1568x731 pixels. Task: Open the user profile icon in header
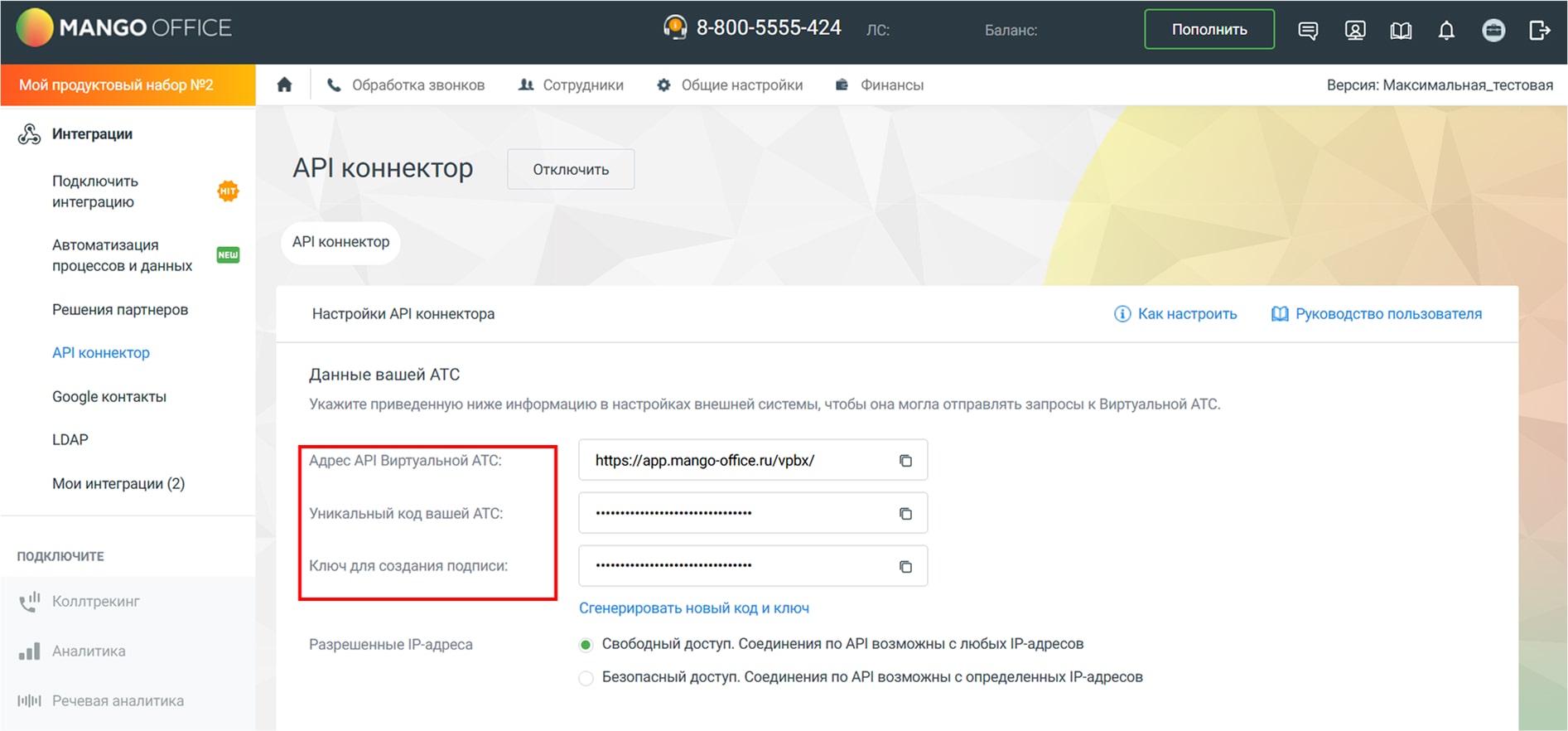pyautogui.click(x=1354, y=31)
